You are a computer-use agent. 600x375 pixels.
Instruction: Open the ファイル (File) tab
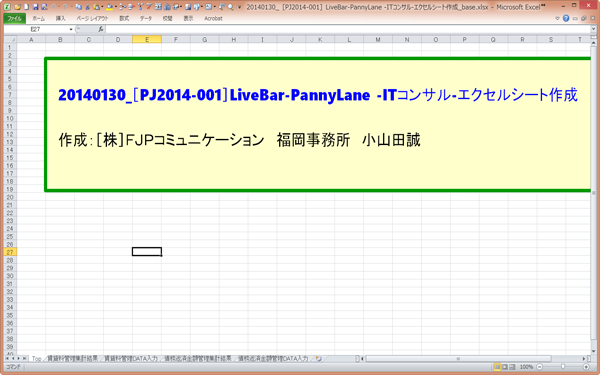(x=15, y=18)
